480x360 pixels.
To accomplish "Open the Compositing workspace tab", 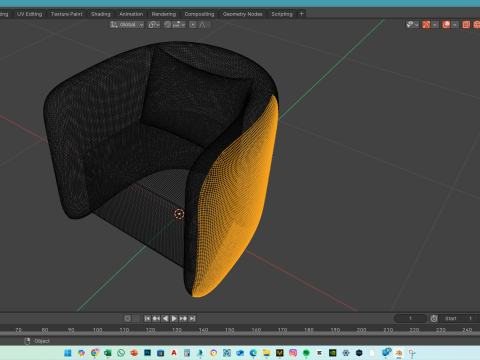I will click(x=199, y=14).
